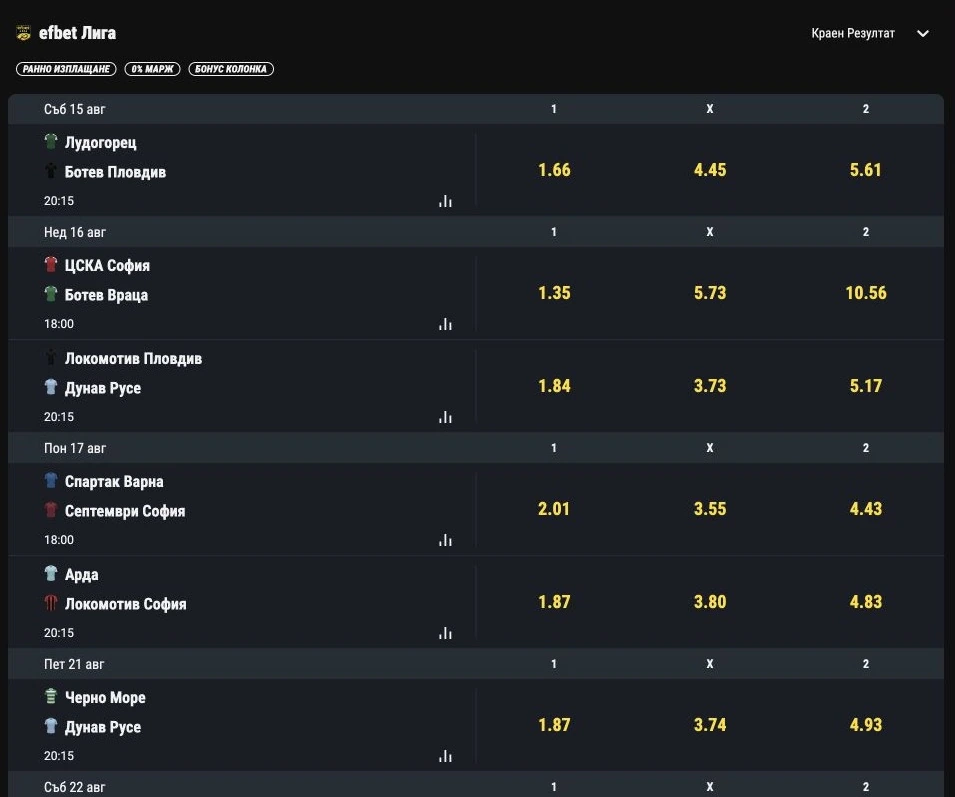Click Арда team jersey icon

pos(51,574)
